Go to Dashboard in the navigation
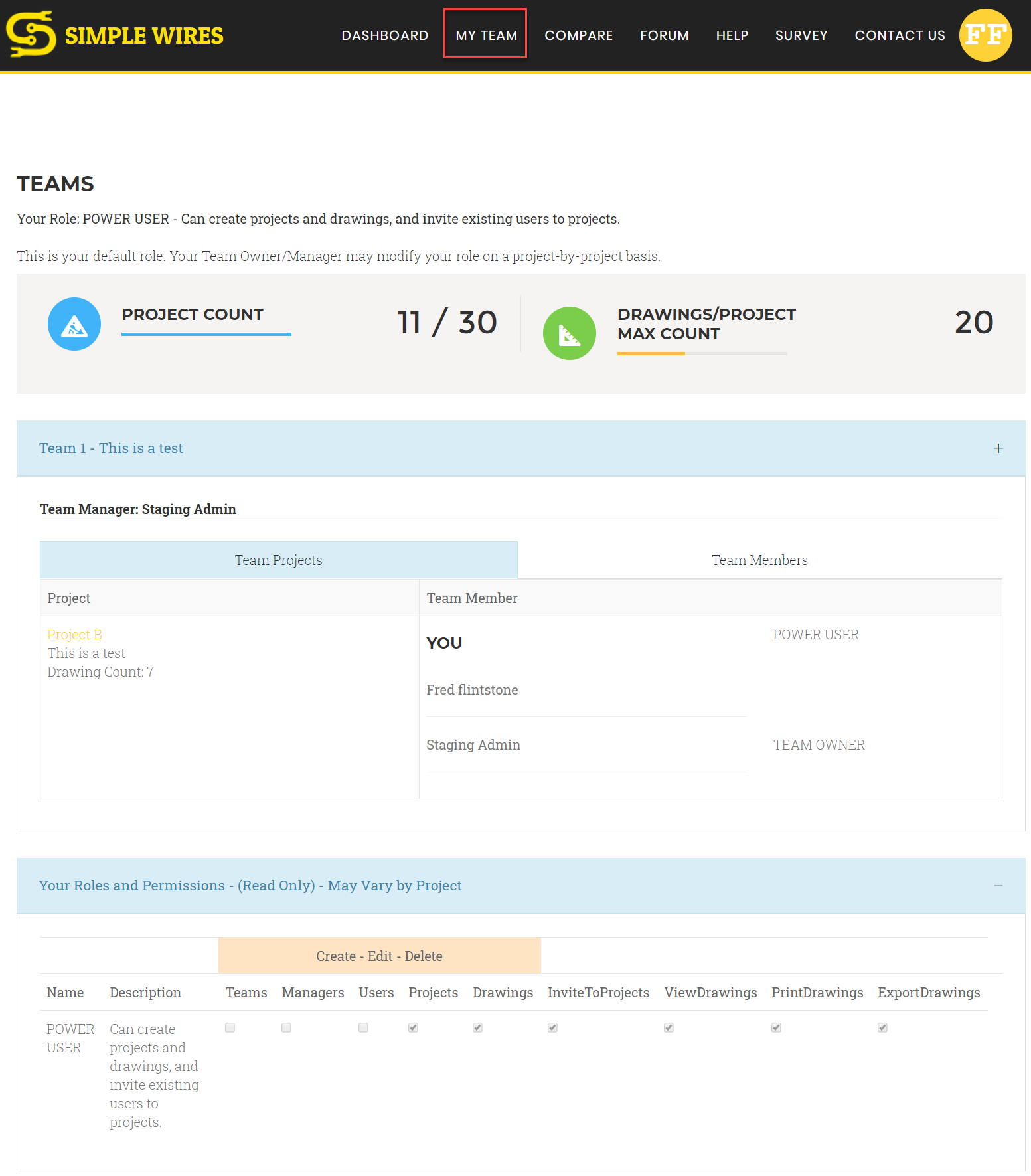1031x1176 pixels. point(385,35)
